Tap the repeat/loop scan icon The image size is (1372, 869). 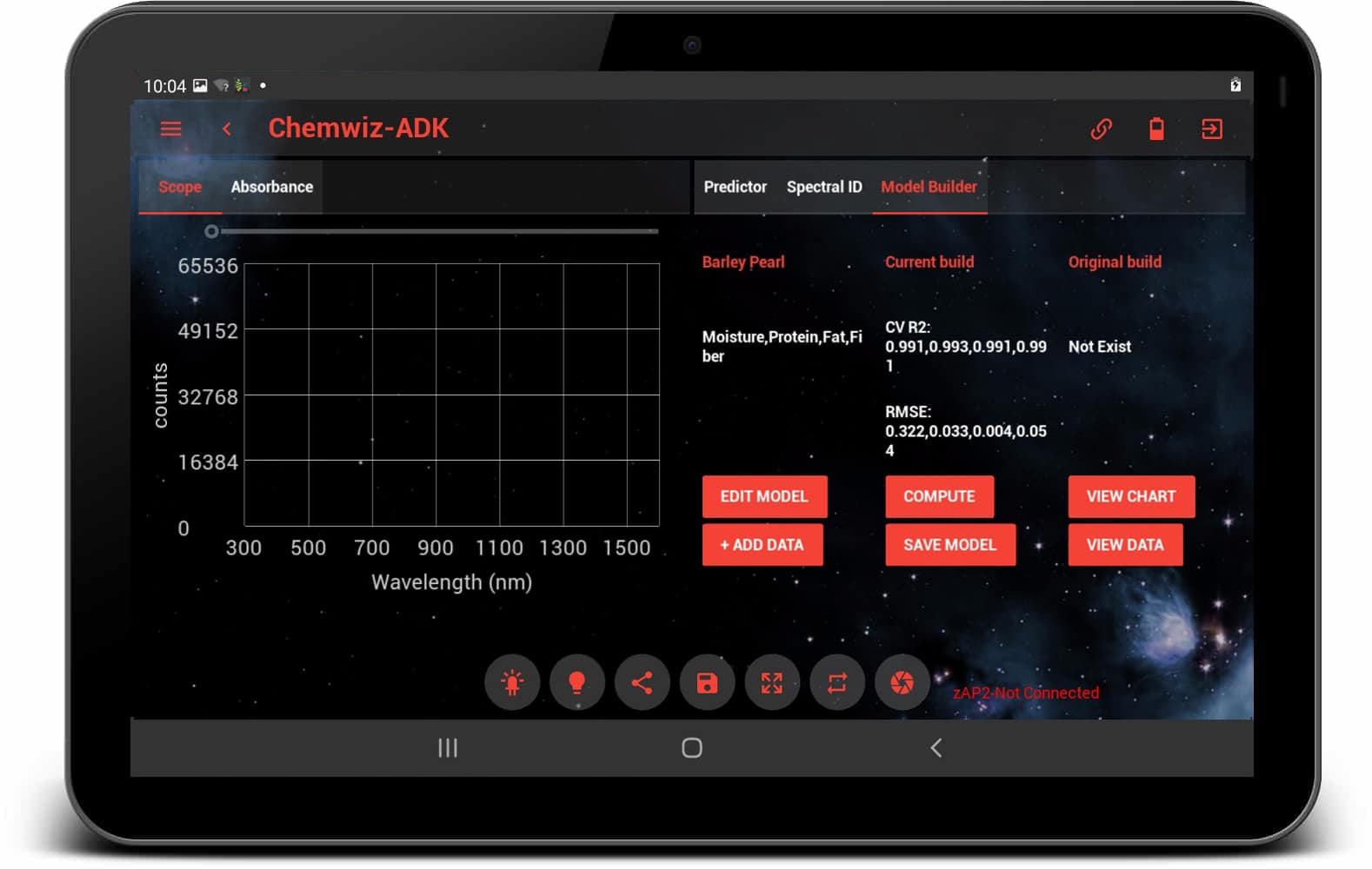(x=837, y=682)
